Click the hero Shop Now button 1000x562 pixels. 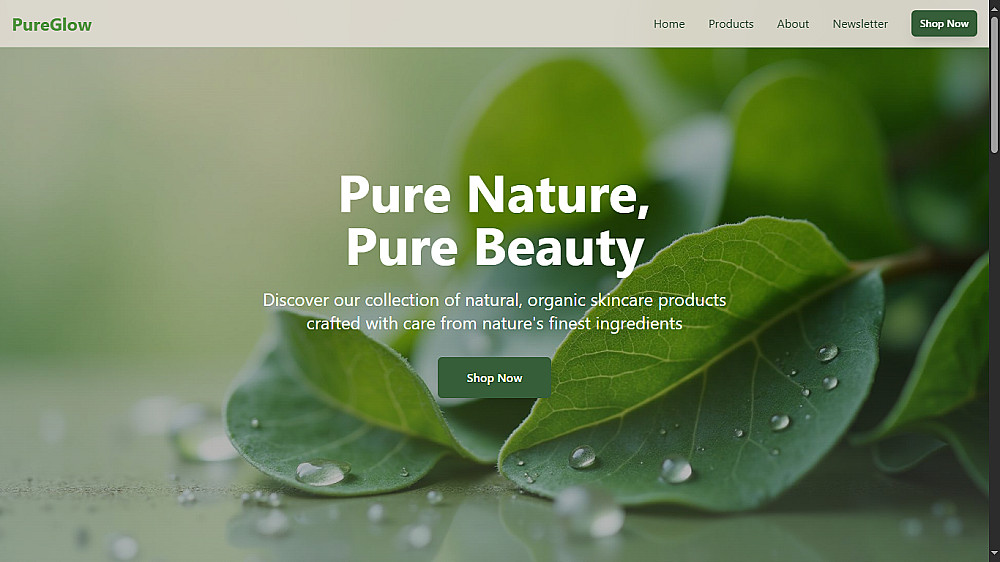click(494, 378)
